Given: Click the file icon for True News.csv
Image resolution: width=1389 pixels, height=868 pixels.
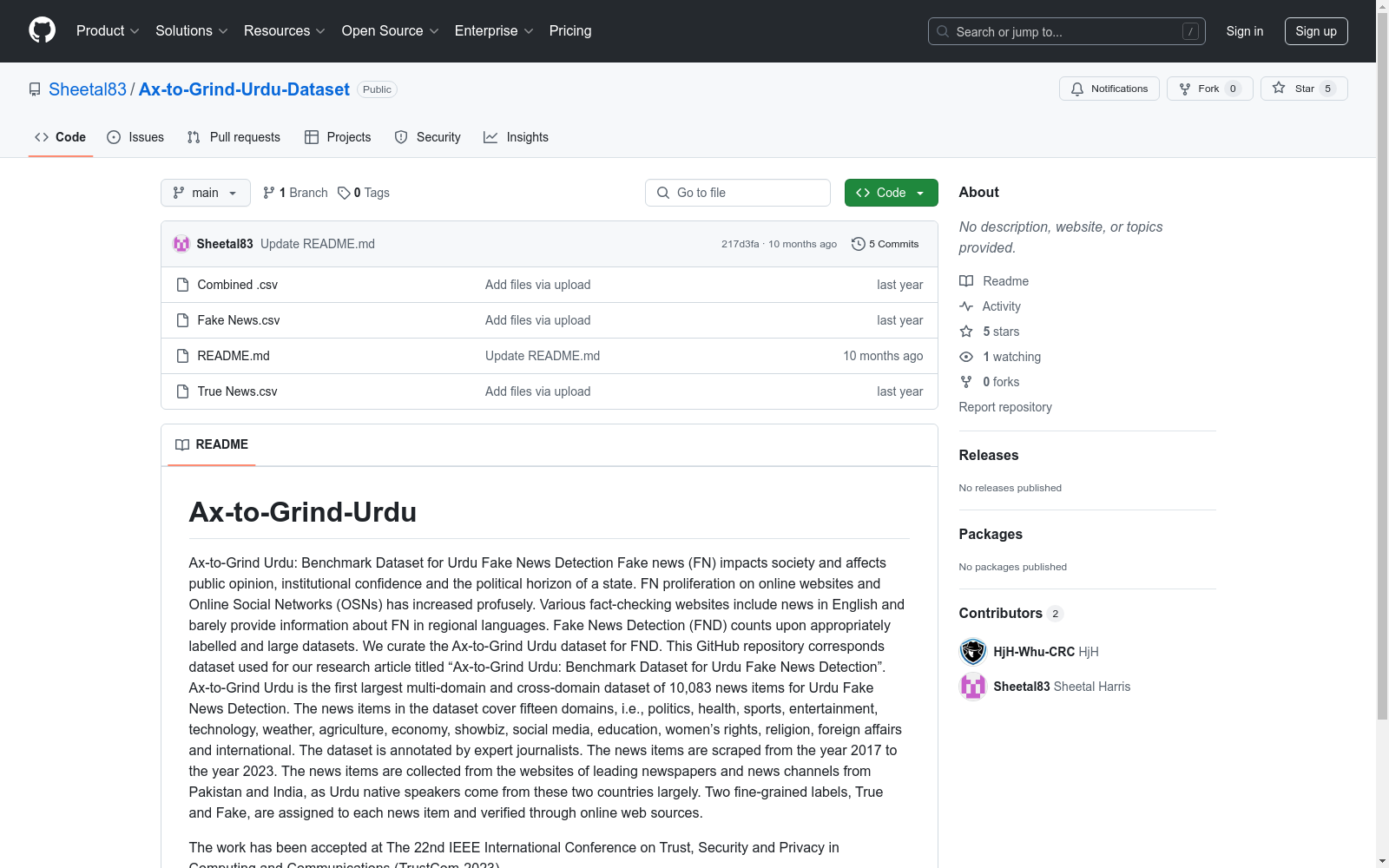Looking at the screenshot, I should click(x=182, y=391).
